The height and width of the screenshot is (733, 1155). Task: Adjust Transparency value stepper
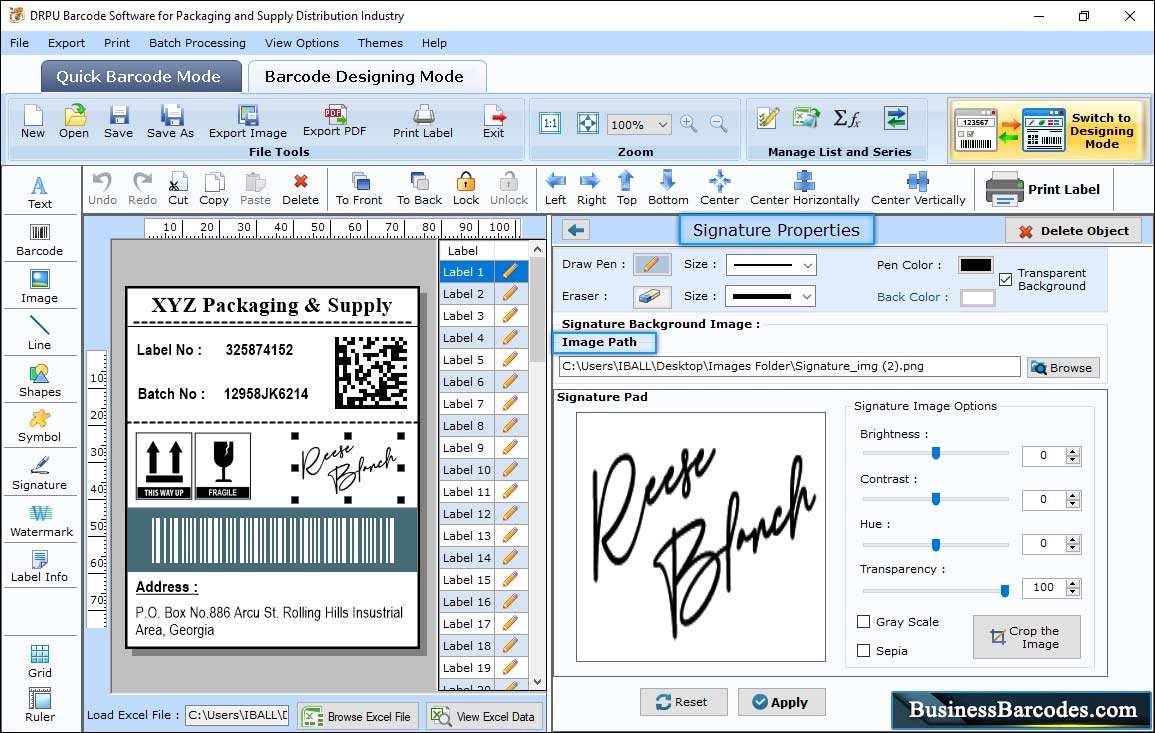(1073, 588)
